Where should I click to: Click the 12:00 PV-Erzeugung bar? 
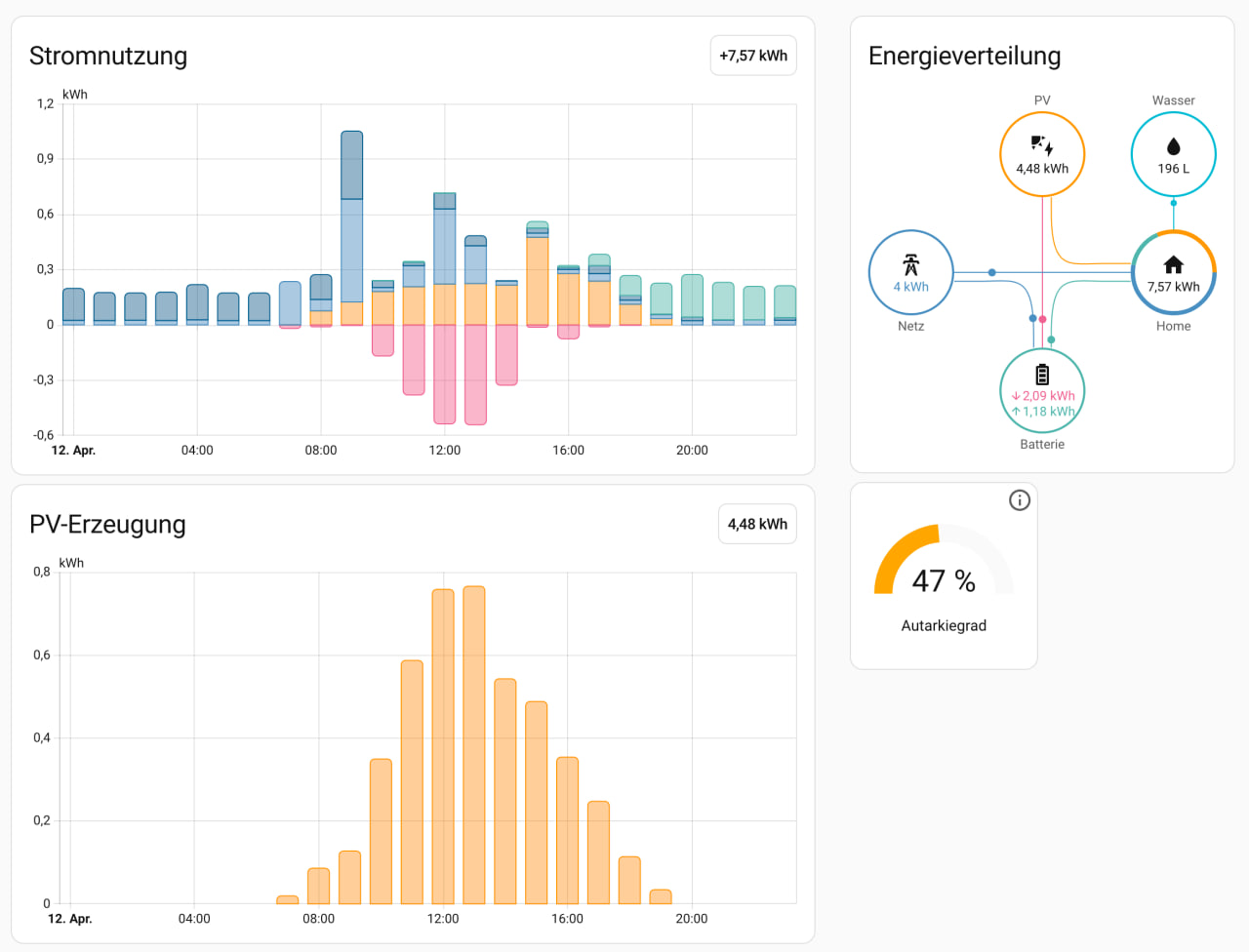tap(443, 746)
